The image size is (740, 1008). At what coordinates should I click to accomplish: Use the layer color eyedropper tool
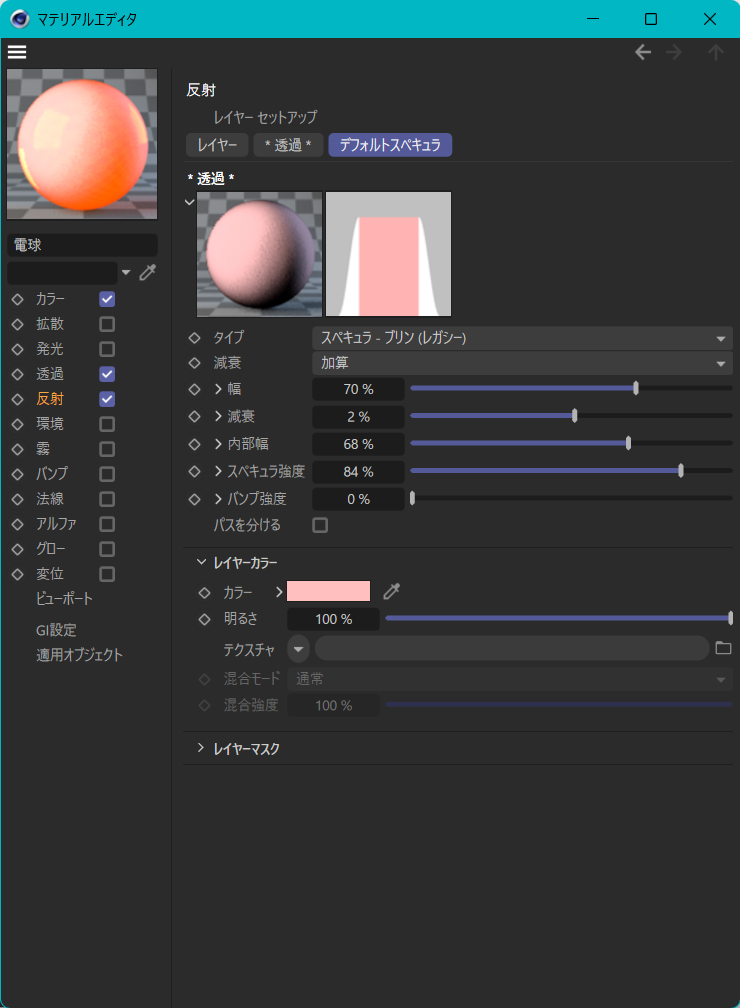click(391, 591)
